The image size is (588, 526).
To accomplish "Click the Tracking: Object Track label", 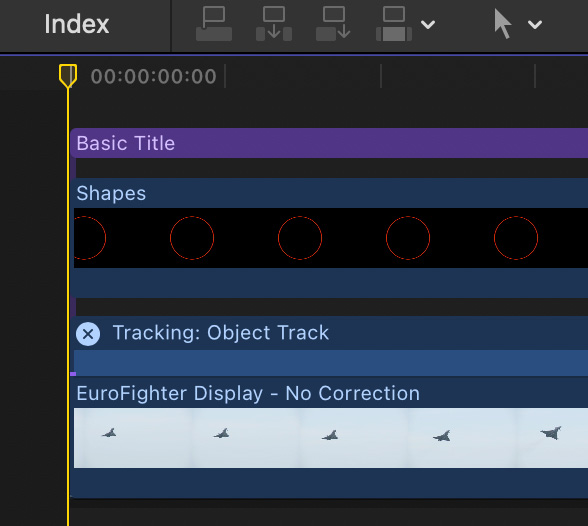I will 221,333.
